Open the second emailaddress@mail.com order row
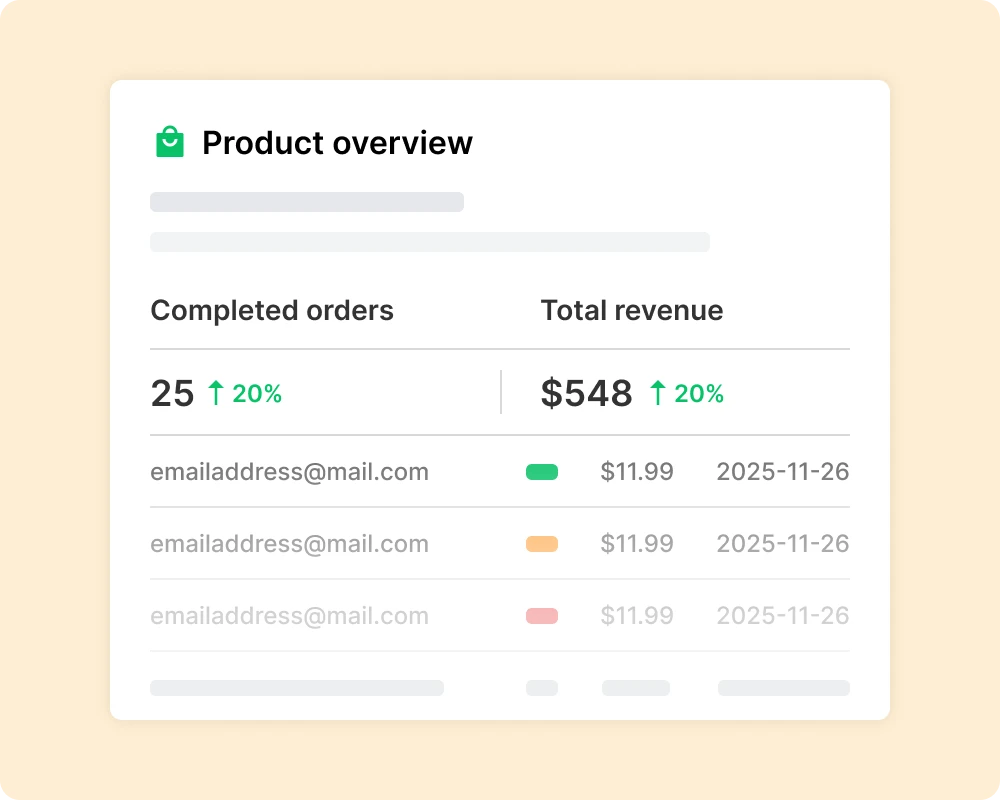The height and width of the screenshot is (800, 1000). coord(289,544)
